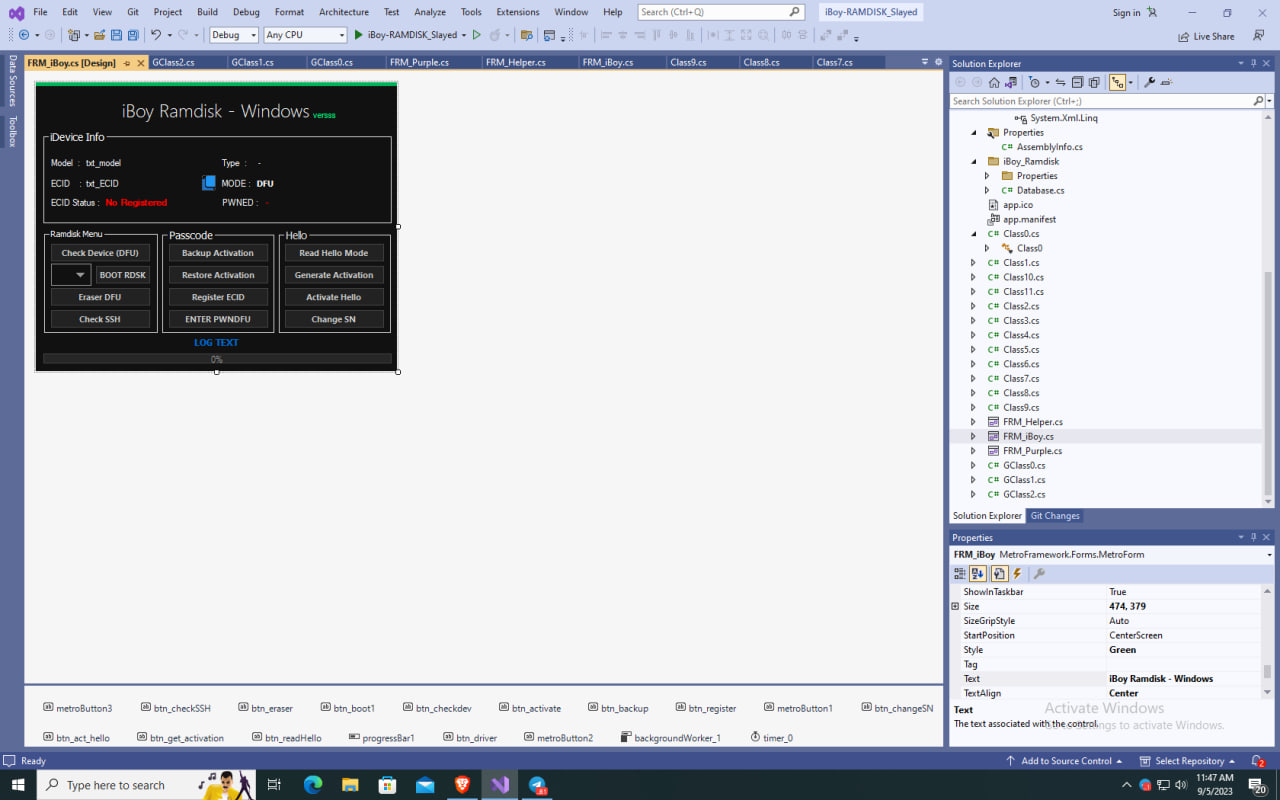Click the Alphabetical sort icon in Properties
This screenshot has width=1280, height=800.
[x=978, y=574]
